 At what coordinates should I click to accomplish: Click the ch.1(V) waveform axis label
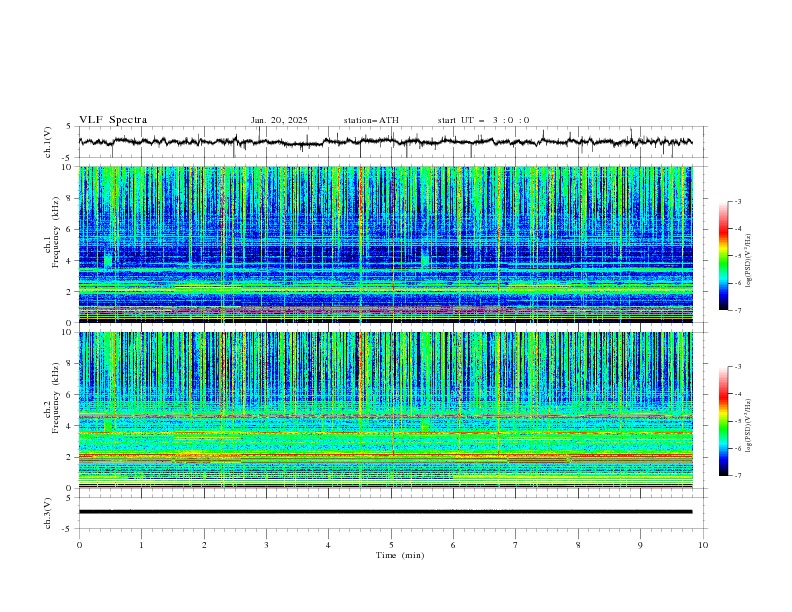[x=48, y=142]
